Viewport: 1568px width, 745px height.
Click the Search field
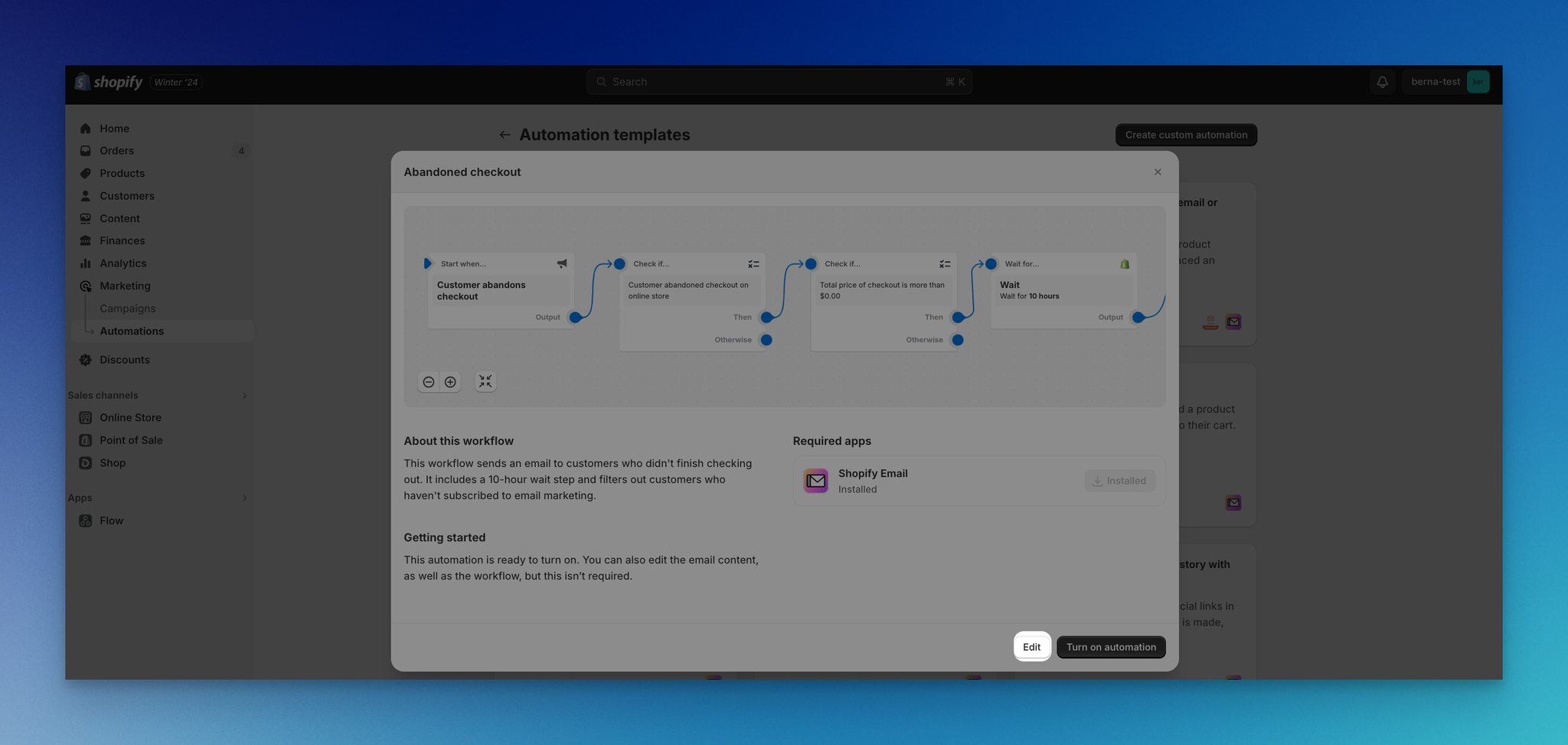[779, 82]
